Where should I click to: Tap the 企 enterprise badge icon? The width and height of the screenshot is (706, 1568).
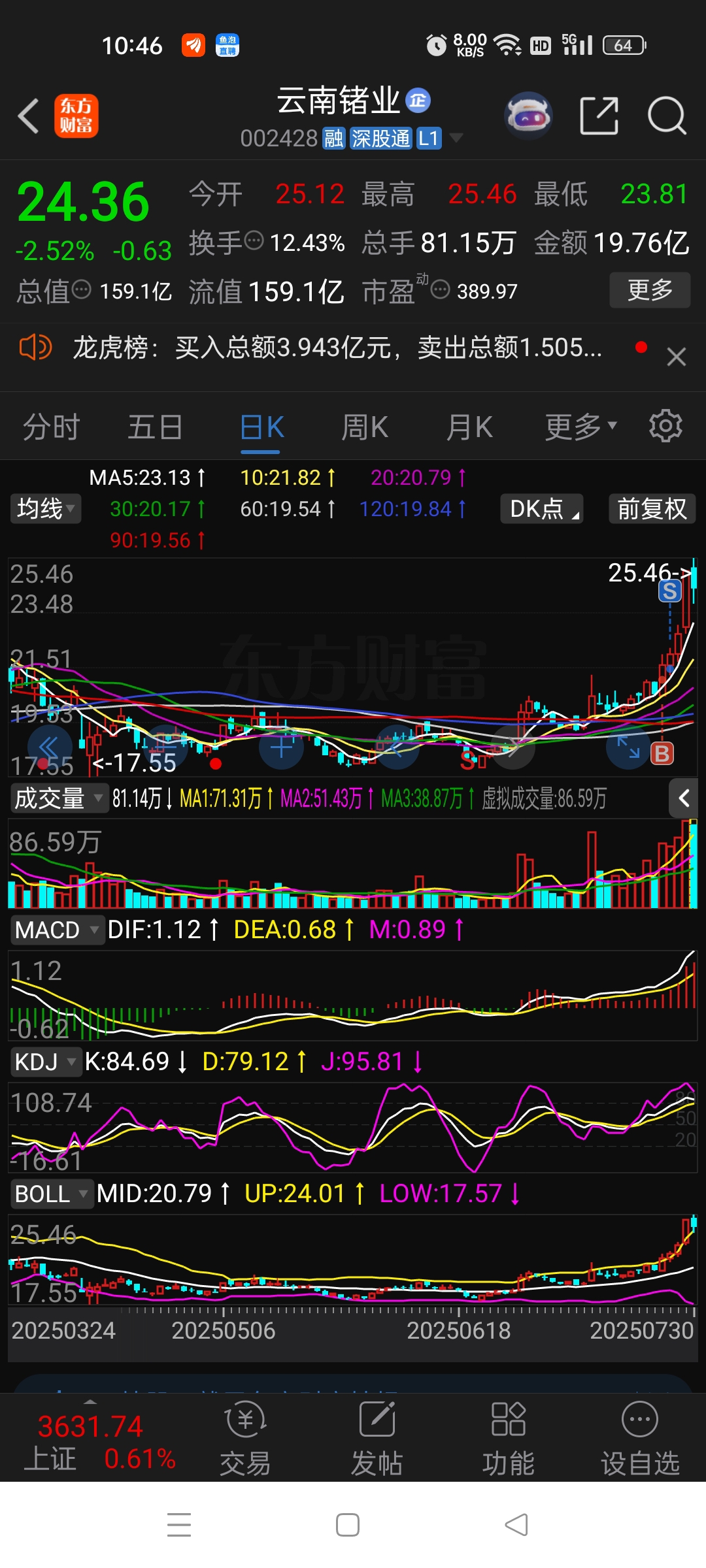pyautogui.click(x=418, y=101)
